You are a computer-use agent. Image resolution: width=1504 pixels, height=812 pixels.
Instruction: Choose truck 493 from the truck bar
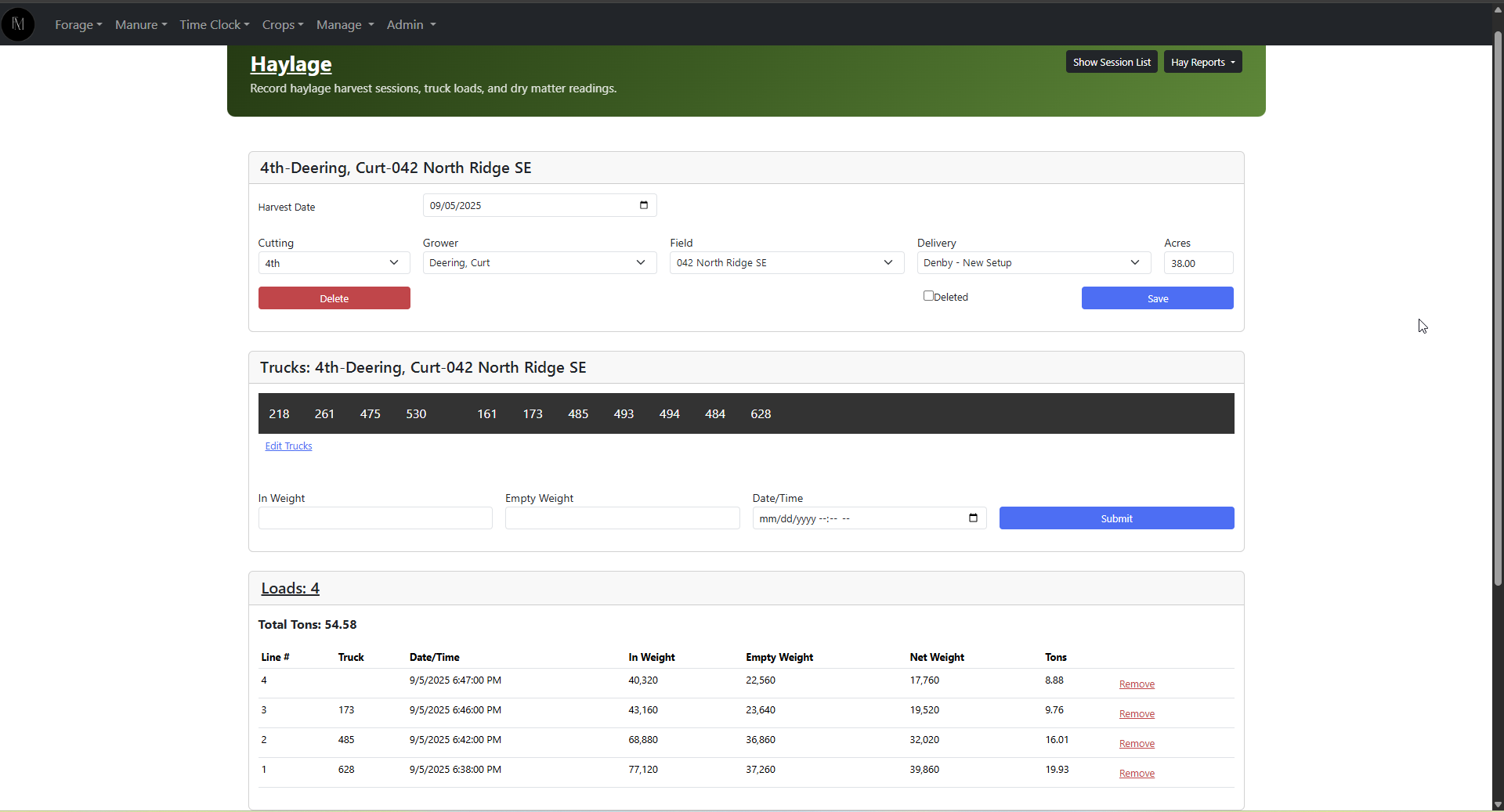[624, 414]
